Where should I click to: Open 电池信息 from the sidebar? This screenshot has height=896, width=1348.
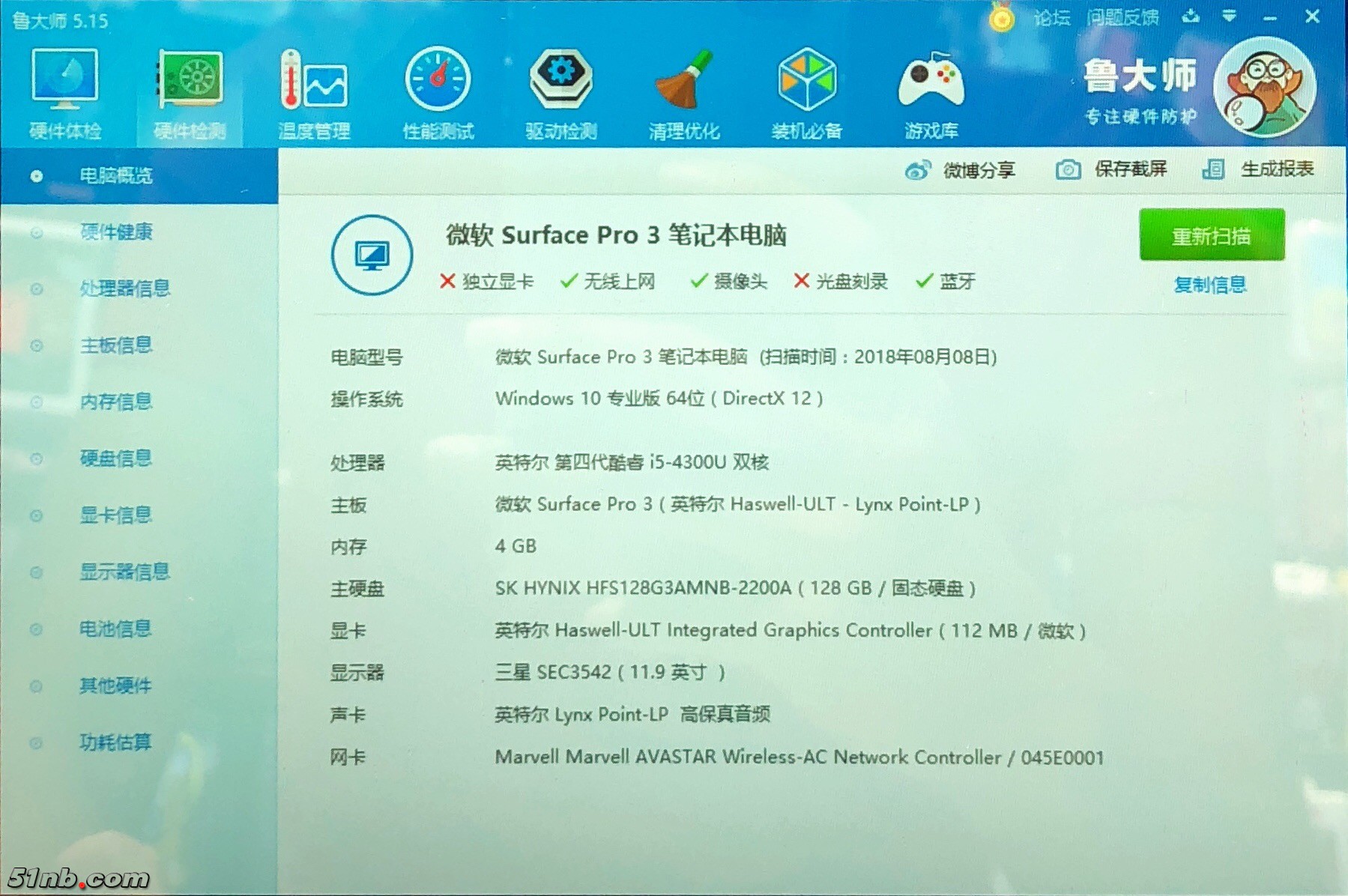pyautogui.click(x=115, y=629)
